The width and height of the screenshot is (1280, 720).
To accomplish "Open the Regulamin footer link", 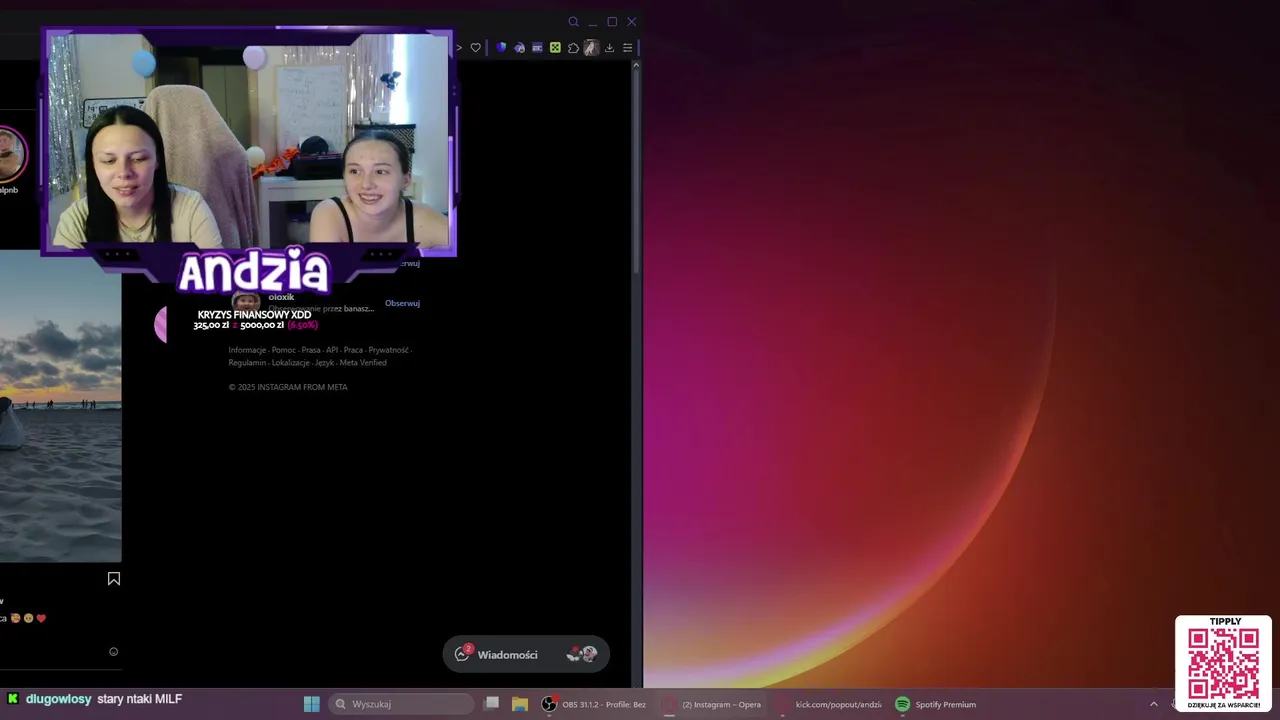I will click(x=247, y=363).
